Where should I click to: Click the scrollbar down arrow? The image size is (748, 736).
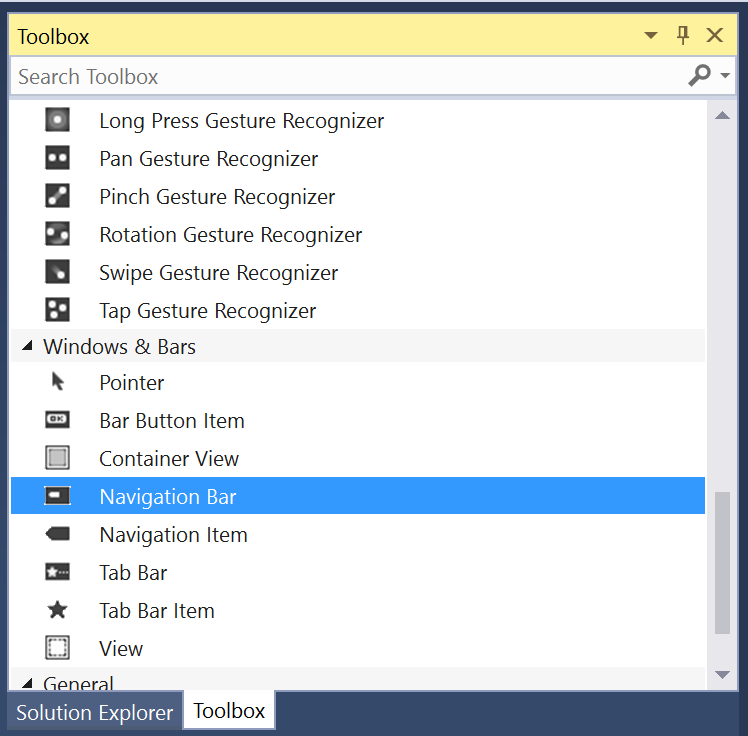pos(722,674)
